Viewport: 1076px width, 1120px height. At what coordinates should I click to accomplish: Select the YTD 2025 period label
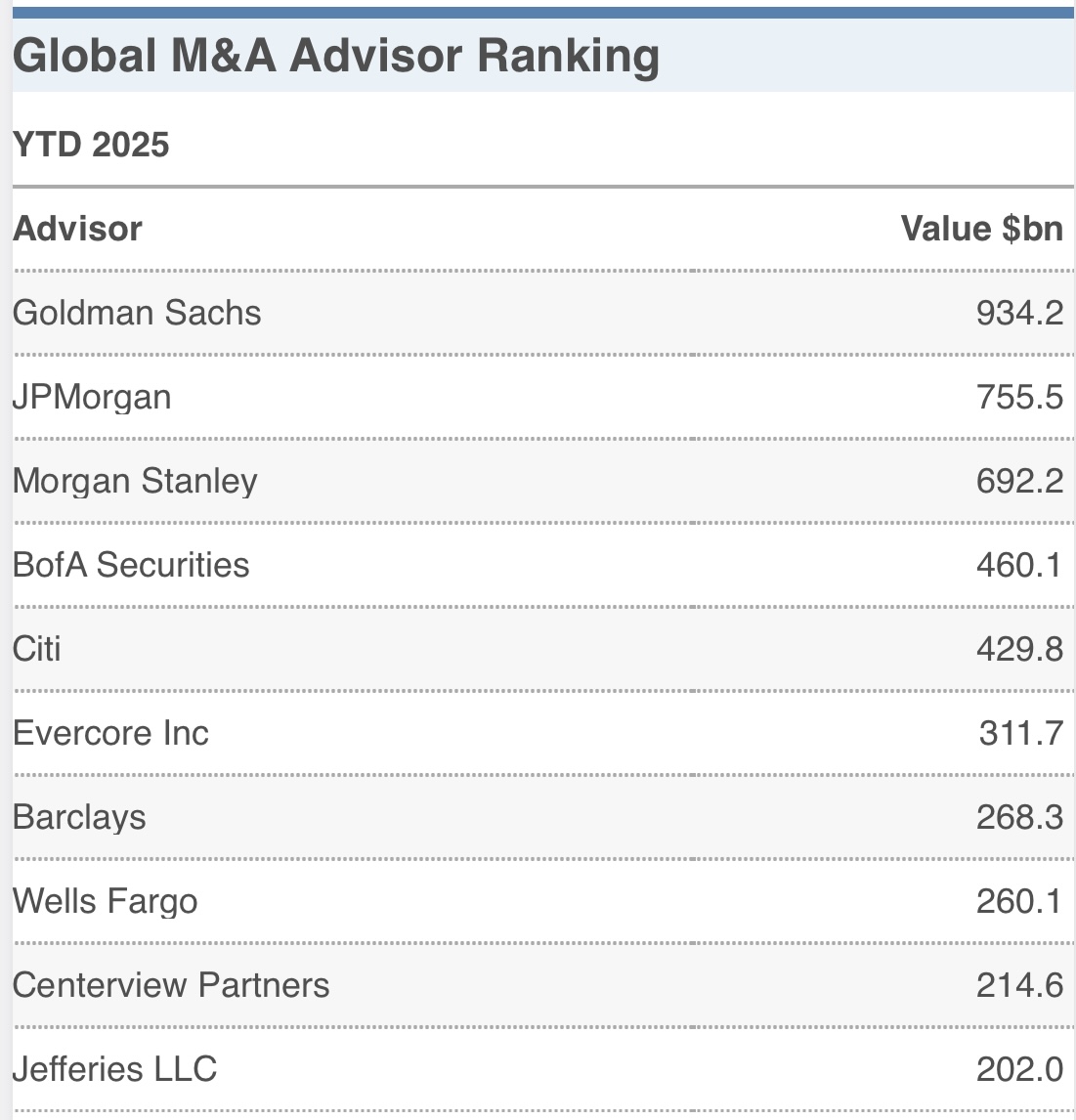pos(91,145)
